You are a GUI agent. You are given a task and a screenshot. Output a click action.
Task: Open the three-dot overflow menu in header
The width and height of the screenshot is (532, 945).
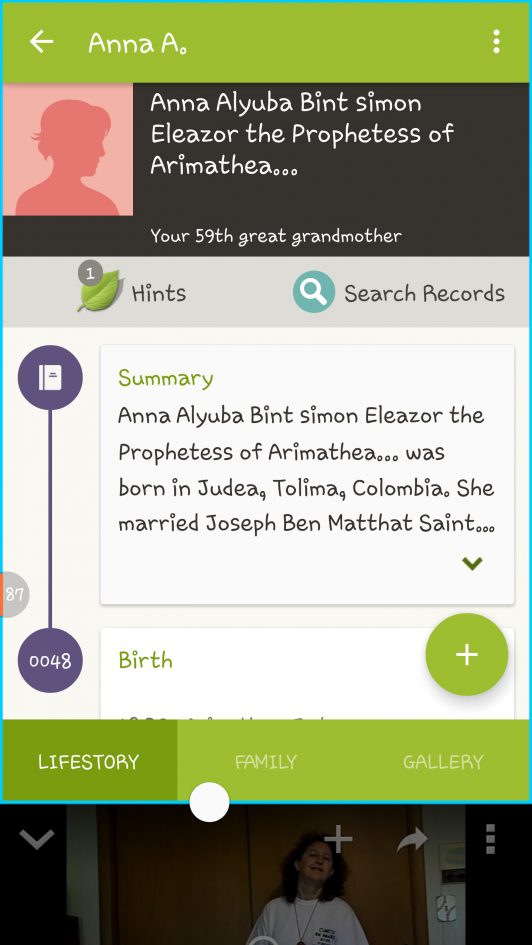click(x=496, y=42)
